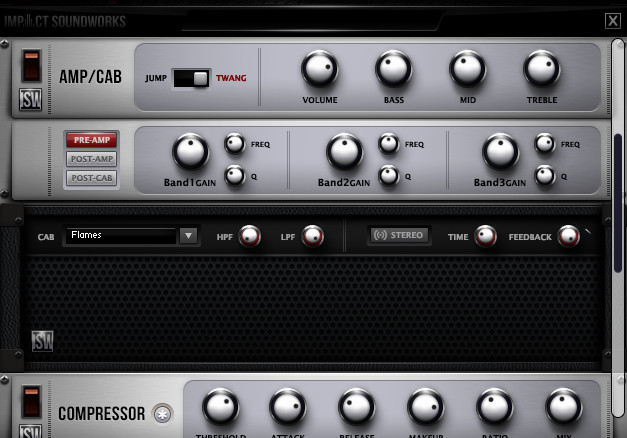Click the Band3 Gain knob
This screenshot has width=627, height=438.
tap(500, 152)
